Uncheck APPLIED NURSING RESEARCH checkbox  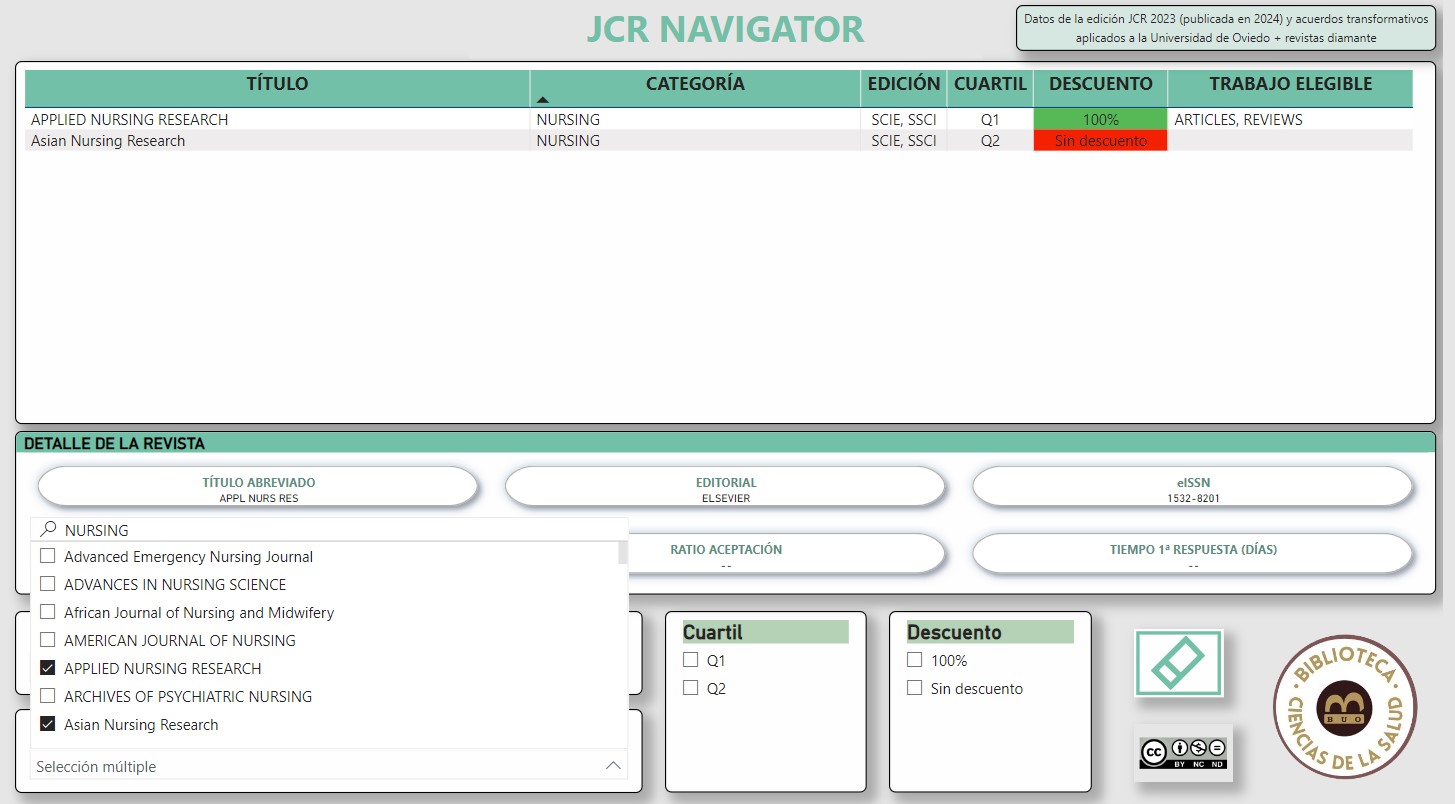(47, 668)
